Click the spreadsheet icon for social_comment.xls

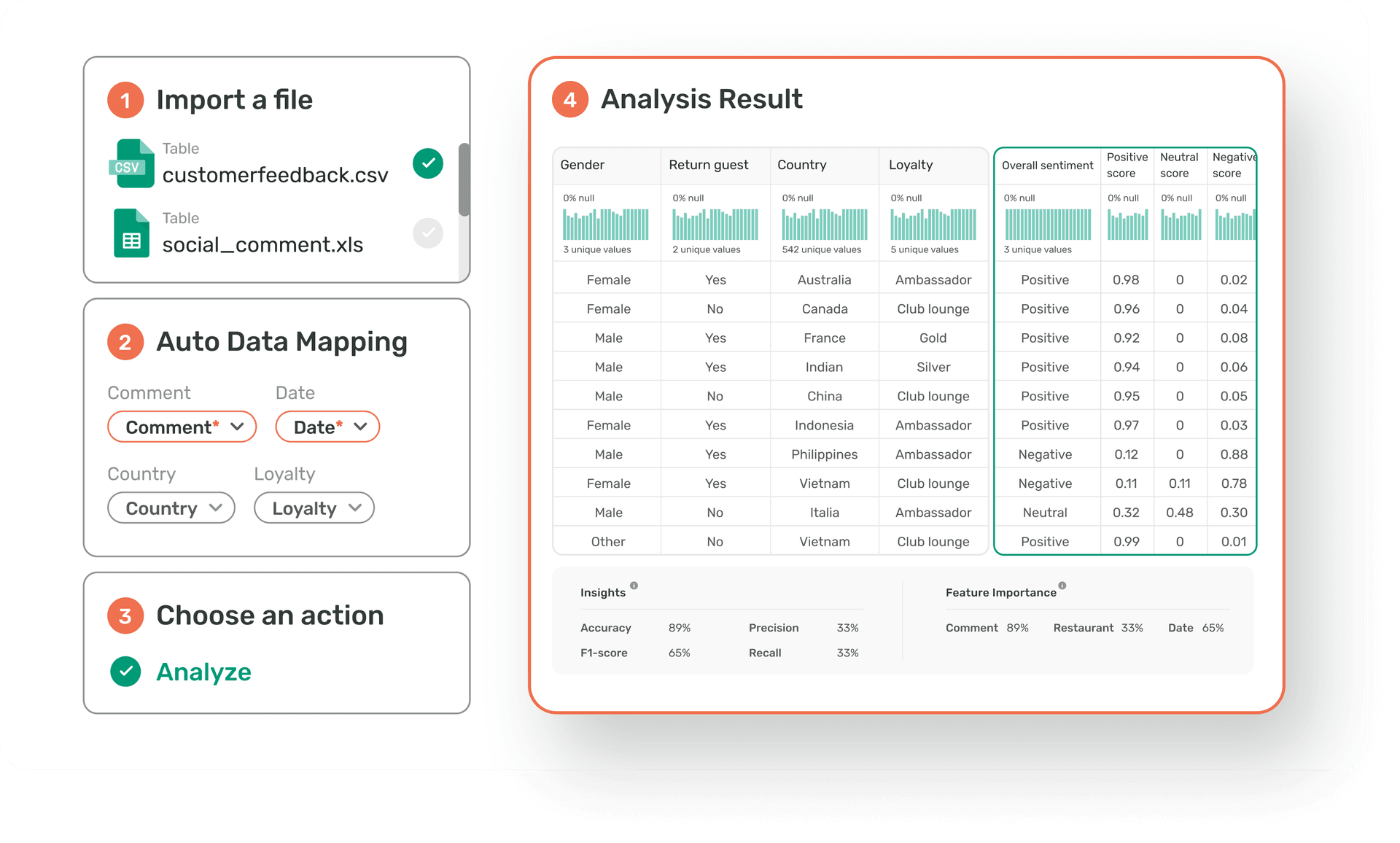tap(132, 233)
